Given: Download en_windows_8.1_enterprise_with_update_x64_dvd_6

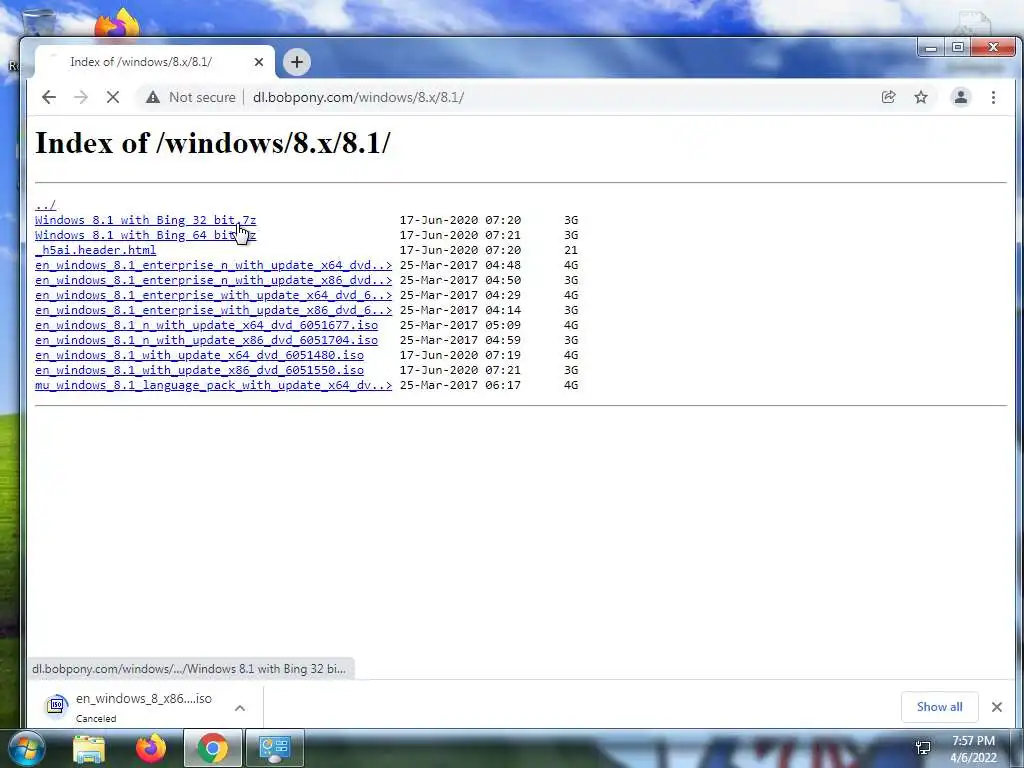Looking at the screenshot, I should click(214, 295).
